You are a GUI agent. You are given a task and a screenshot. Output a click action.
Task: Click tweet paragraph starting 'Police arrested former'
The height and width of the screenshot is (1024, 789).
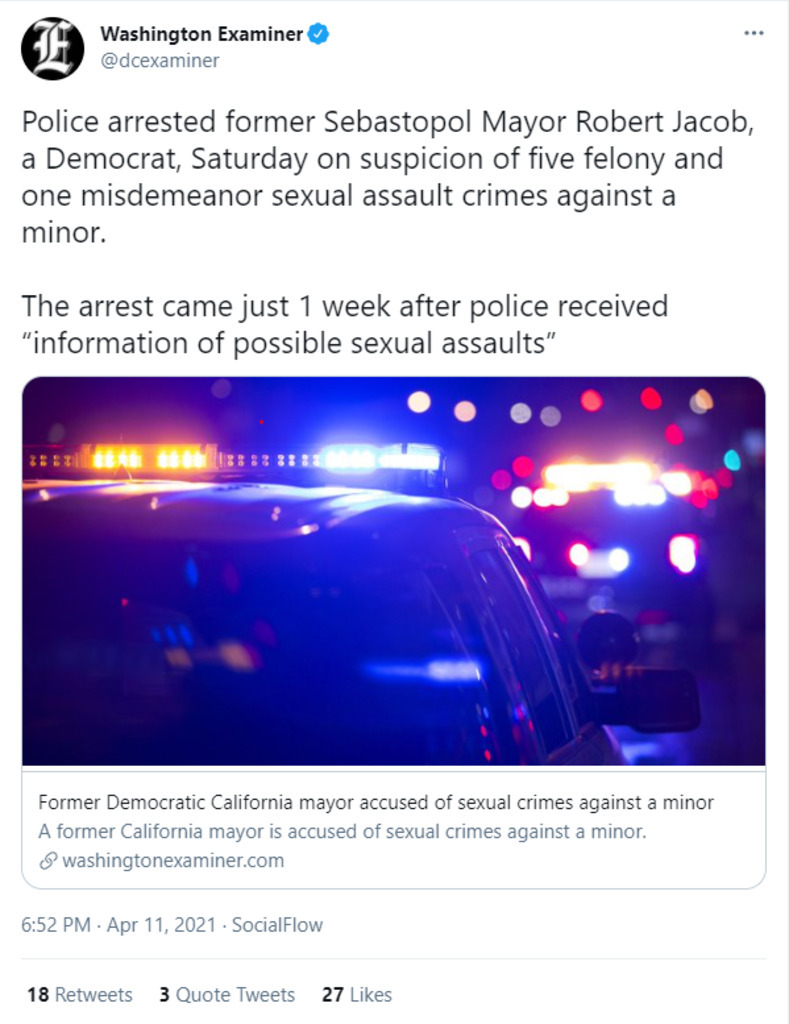370,175
